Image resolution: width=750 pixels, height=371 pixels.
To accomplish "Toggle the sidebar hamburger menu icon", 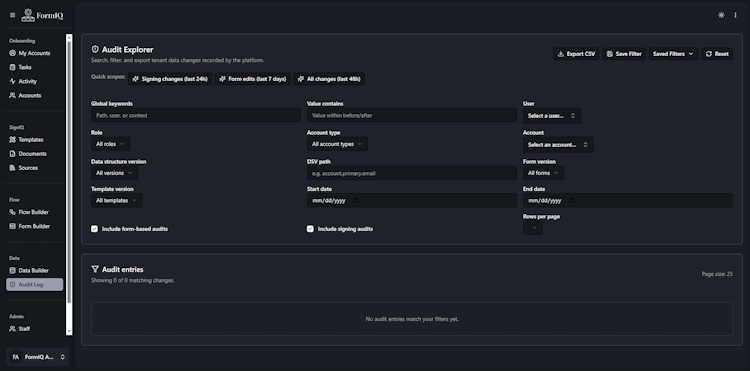I will pos(12,15).
